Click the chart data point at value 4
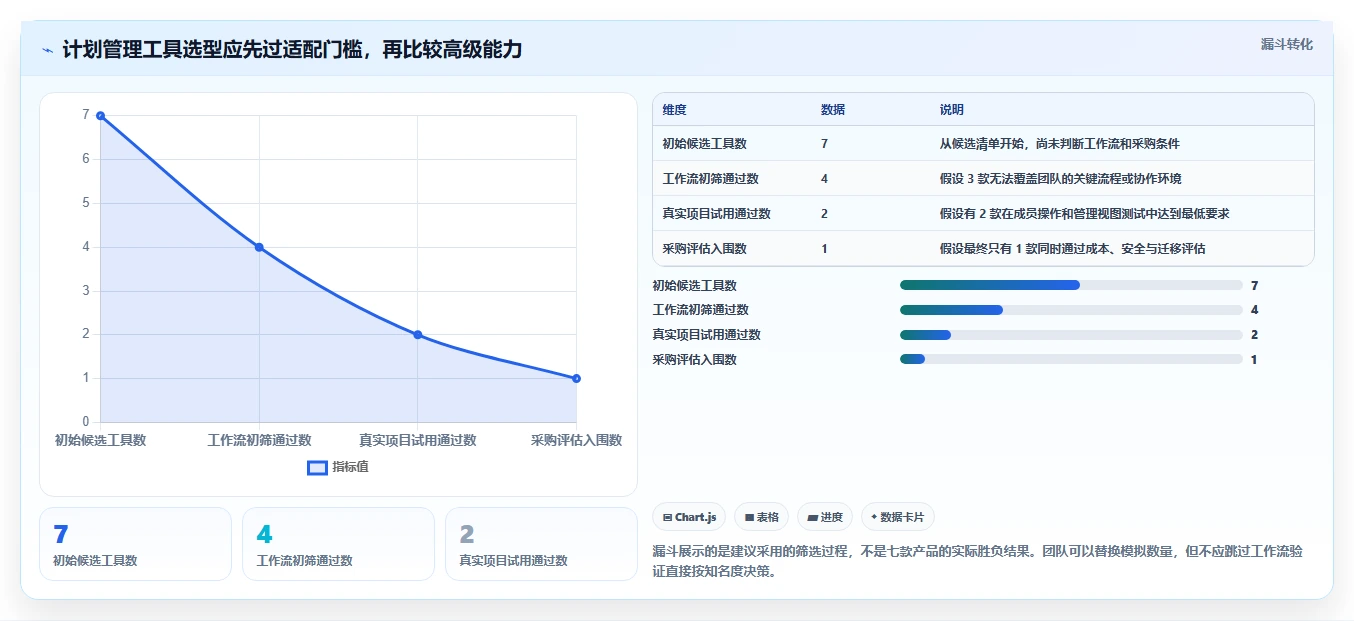 pyautogui.click(x=259, y=247)
